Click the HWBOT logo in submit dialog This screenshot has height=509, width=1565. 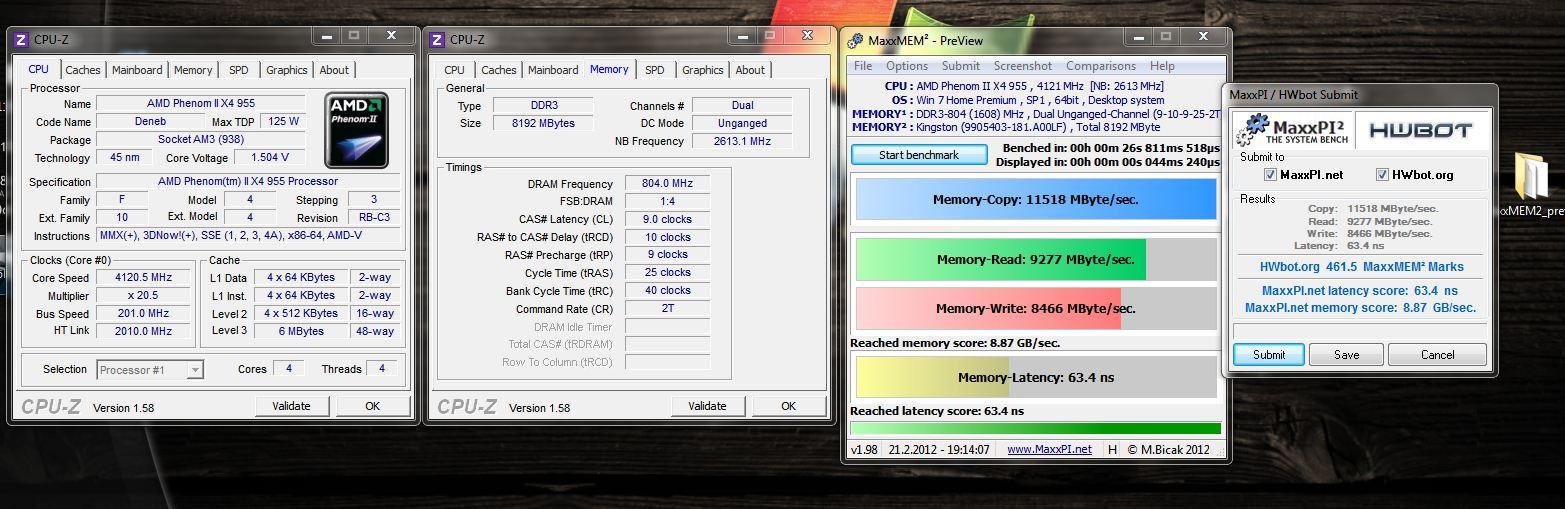[1421, 130]
